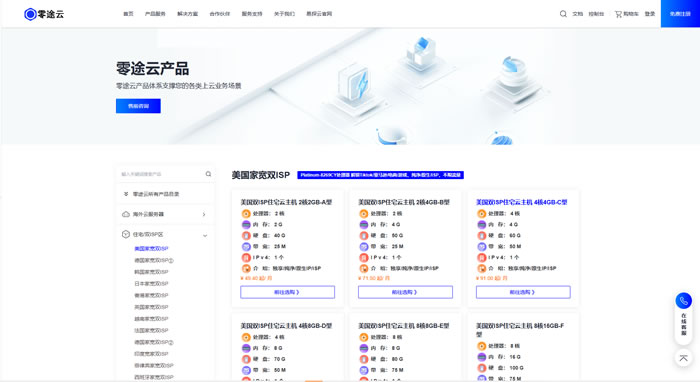
Task: Click the processor icon in the 4核8GB-D型 card
Action: (246, 337)
